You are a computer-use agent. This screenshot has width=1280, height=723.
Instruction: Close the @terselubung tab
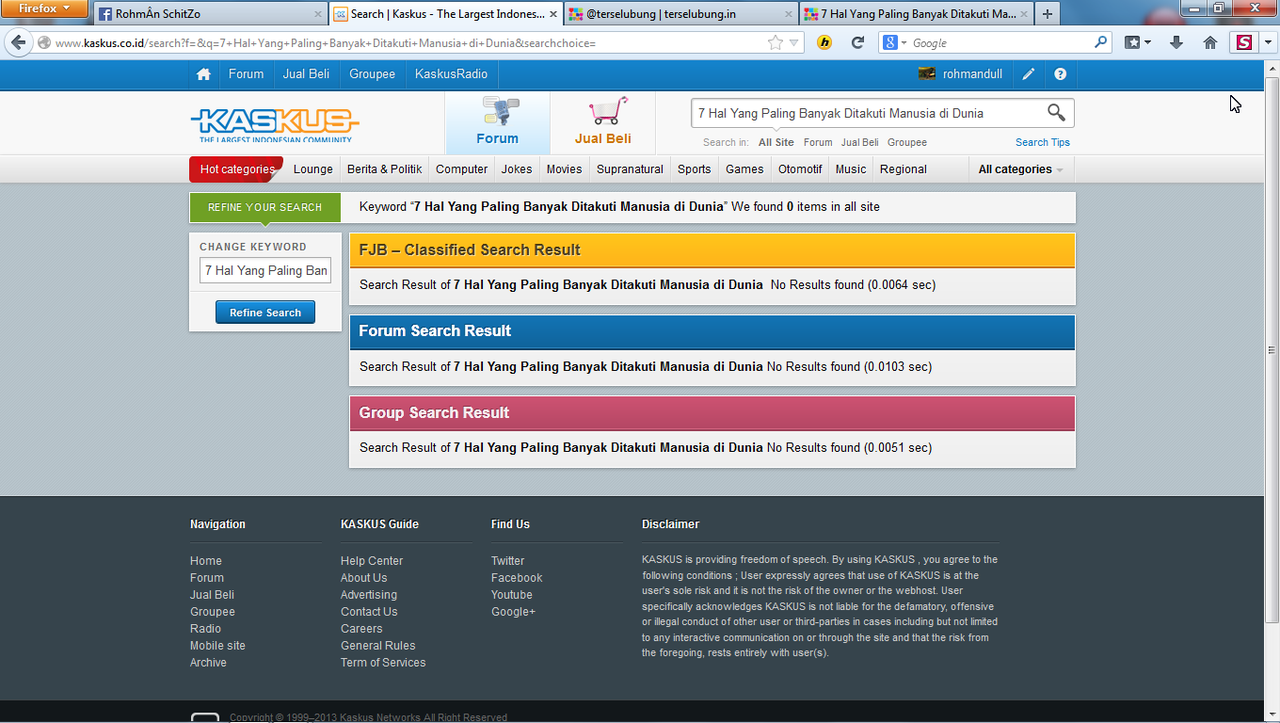[788, 14]
